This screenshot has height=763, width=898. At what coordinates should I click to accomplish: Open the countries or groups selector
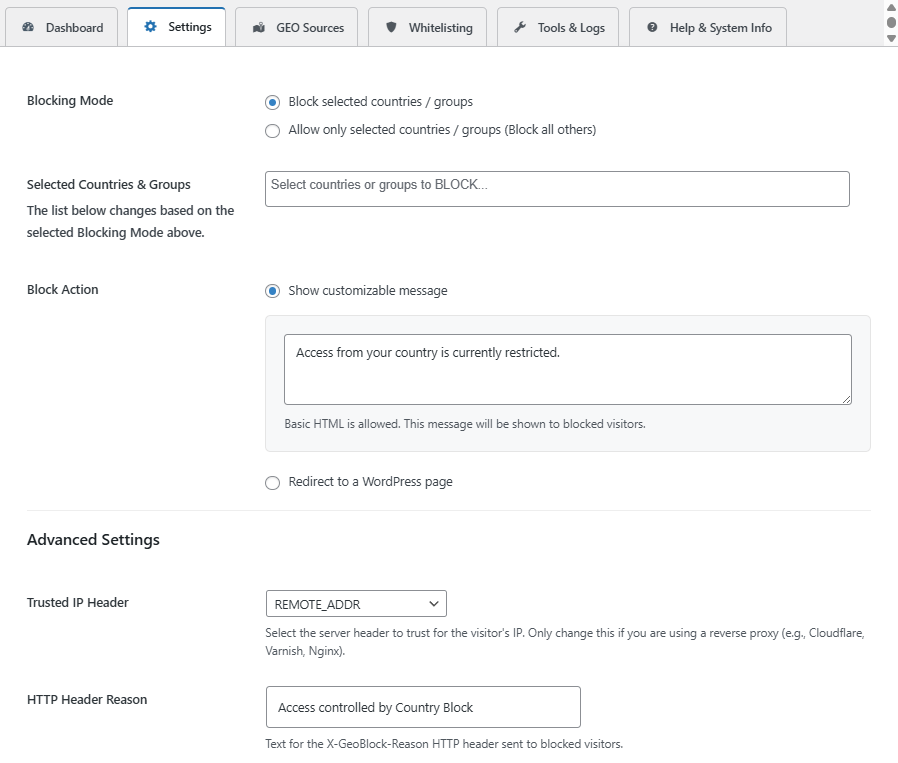(x=556, y=188)
